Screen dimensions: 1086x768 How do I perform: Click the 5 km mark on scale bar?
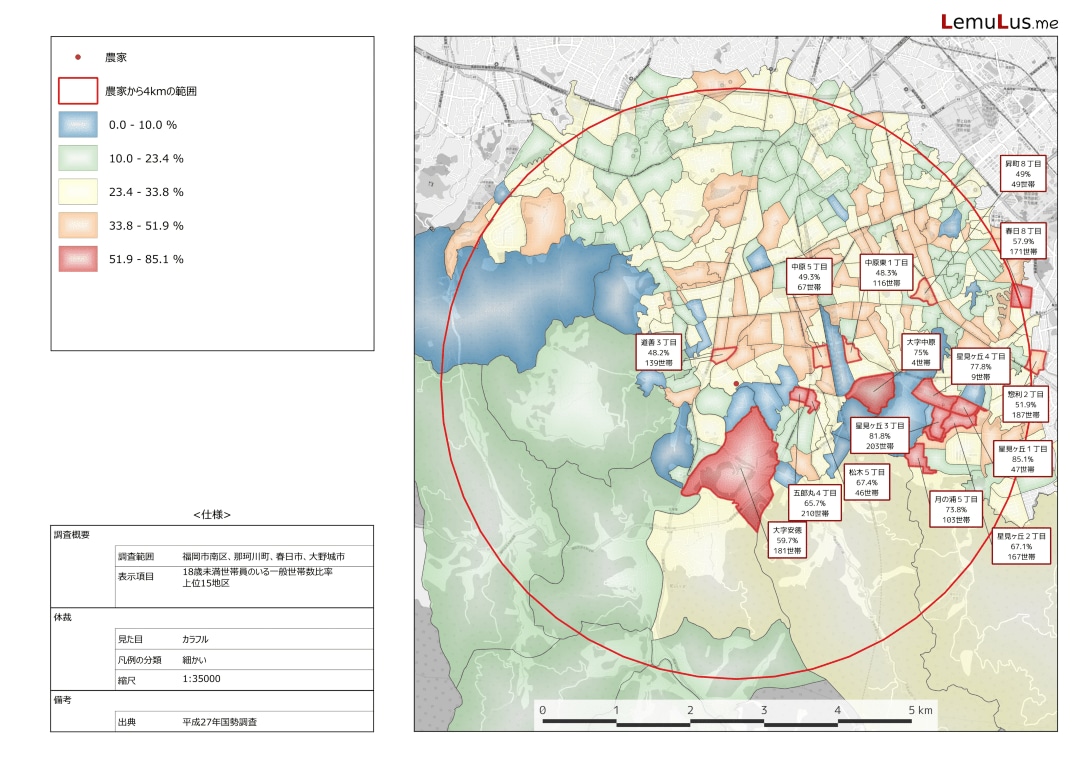(x=920, y=710)
